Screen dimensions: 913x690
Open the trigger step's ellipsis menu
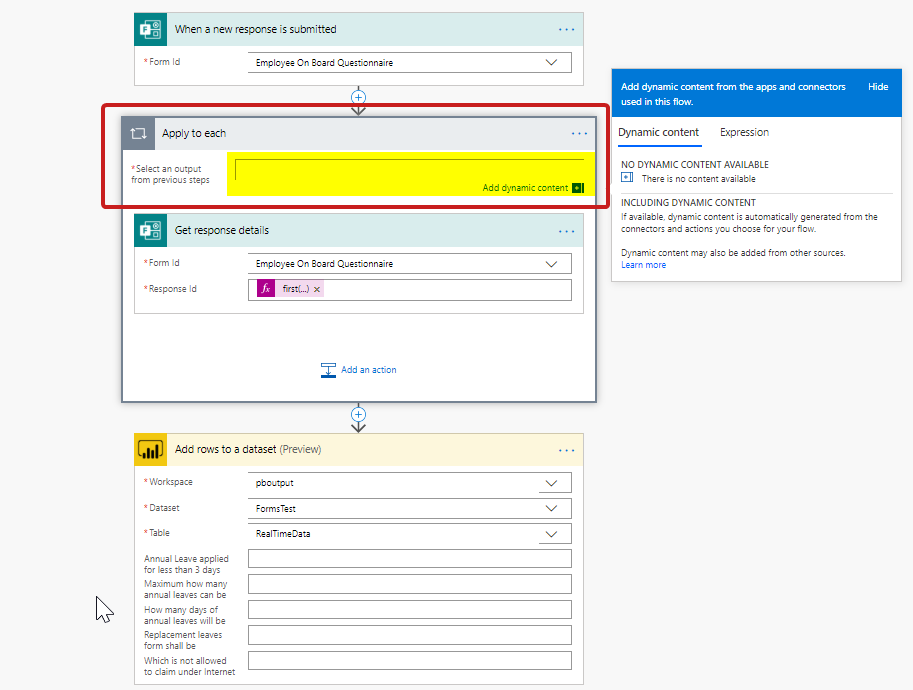tap(567, 29)
